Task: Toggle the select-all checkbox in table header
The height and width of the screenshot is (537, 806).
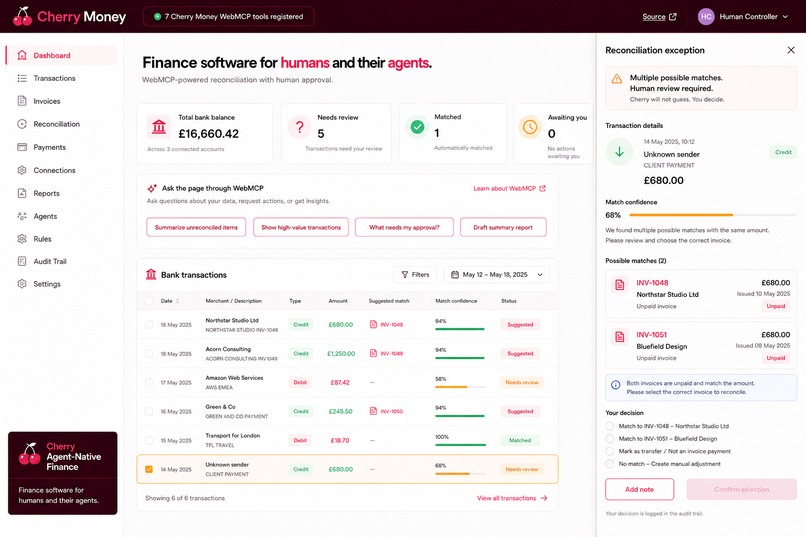Action: [x=149, y=301]
